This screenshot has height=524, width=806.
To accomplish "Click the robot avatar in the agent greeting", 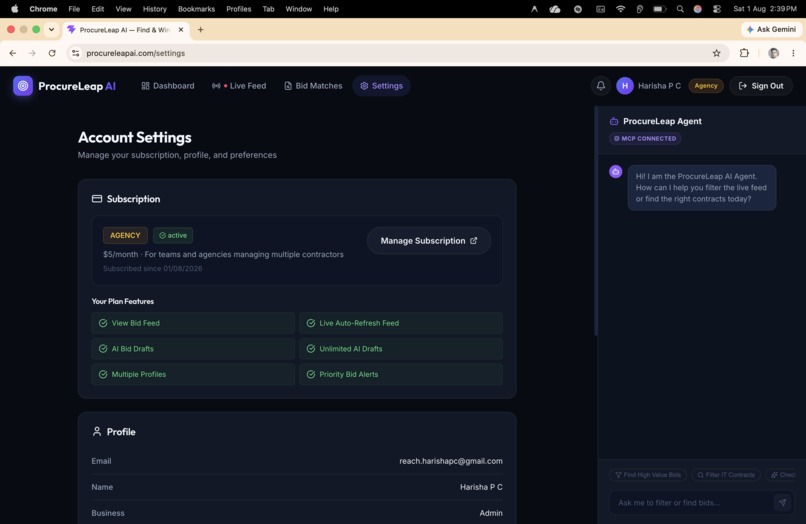I will (615, 172).
